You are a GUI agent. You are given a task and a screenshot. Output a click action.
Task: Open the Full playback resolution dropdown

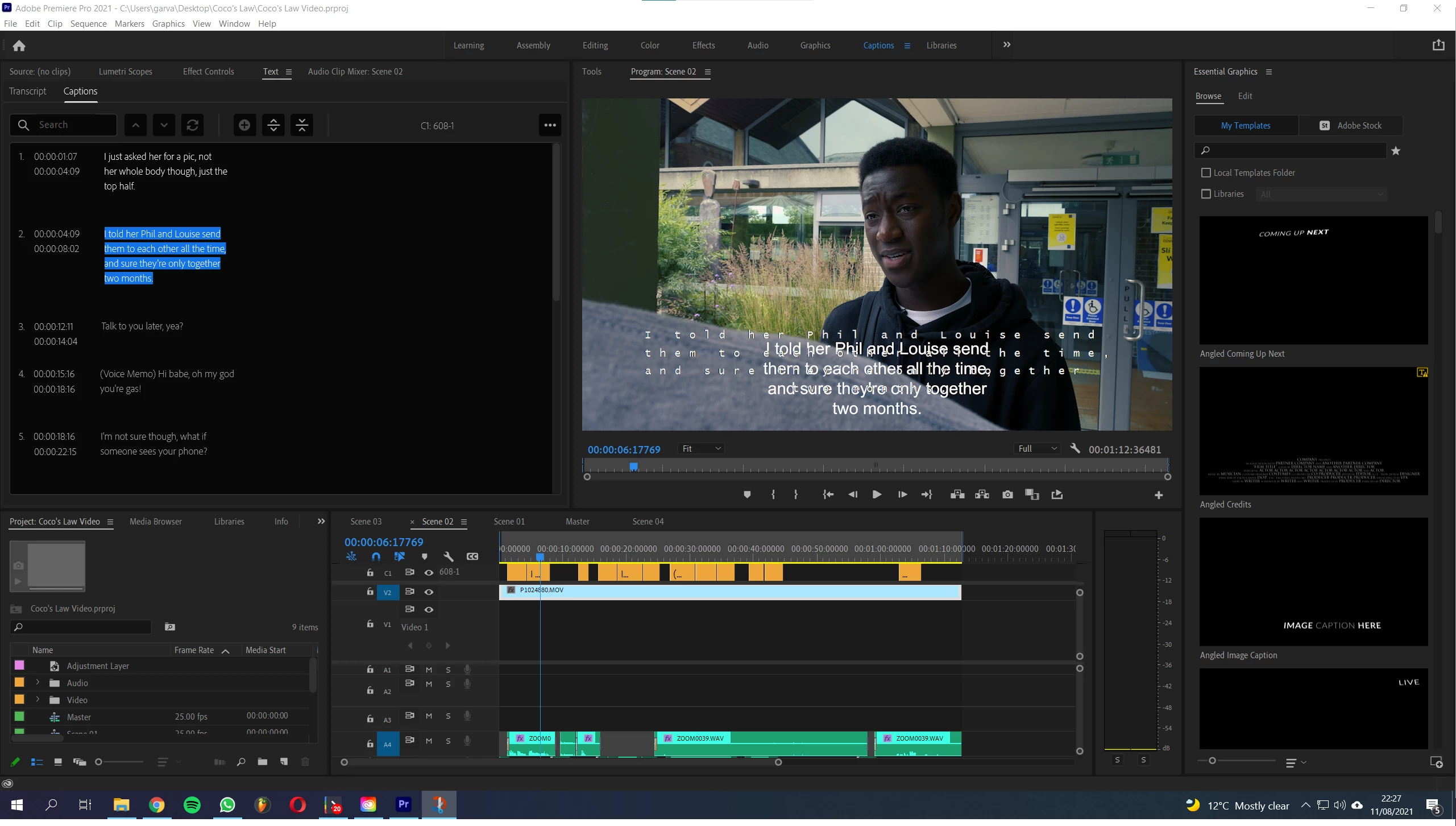[1038, 449]
